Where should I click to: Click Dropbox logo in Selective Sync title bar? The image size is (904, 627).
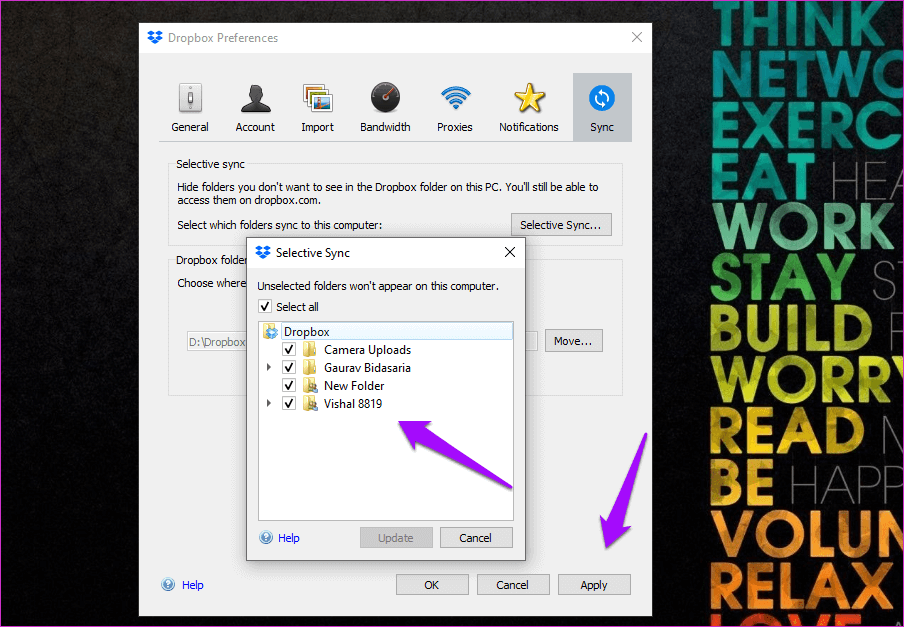coord(263,252)
